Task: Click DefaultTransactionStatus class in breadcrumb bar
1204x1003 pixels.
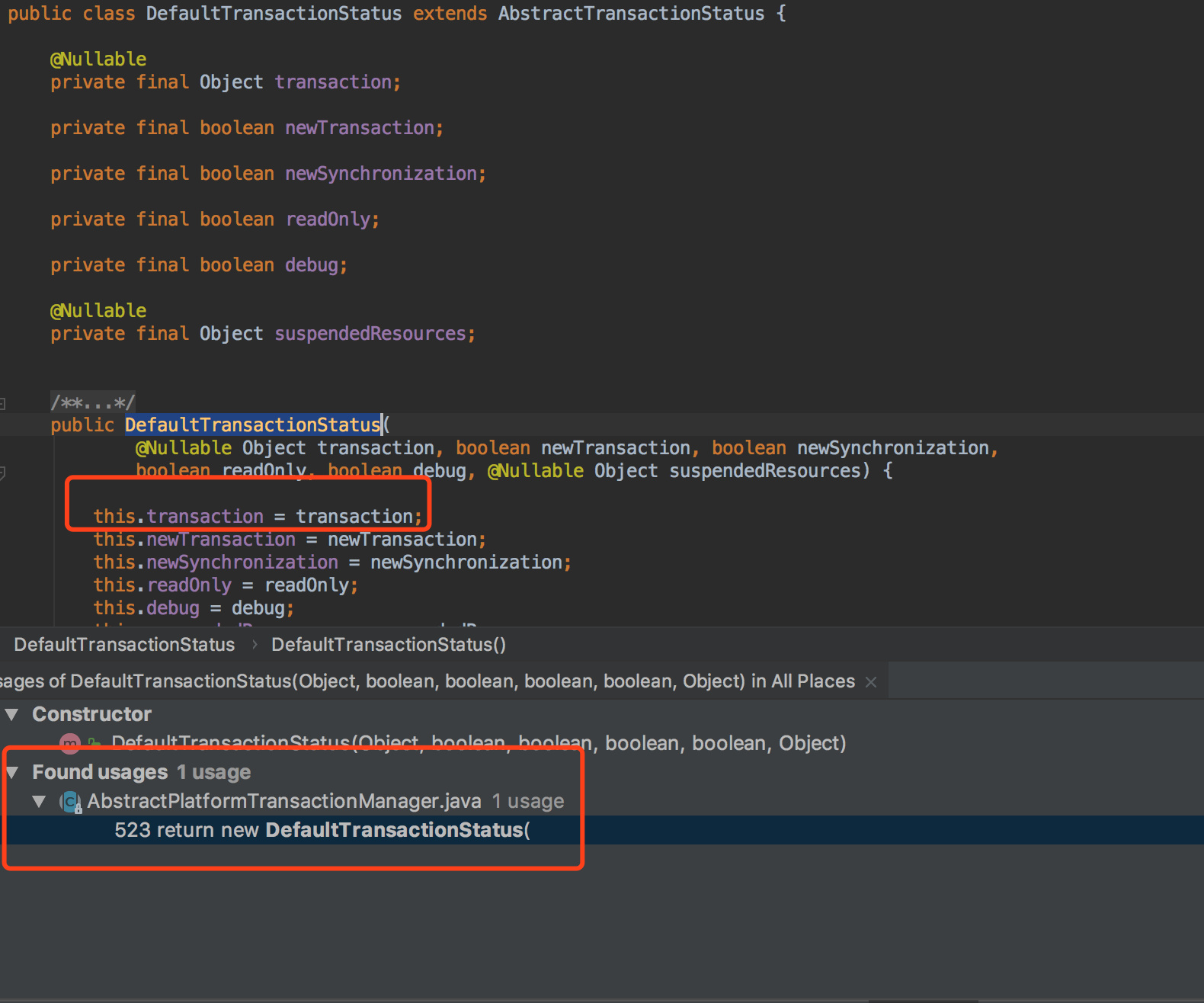Action: pyautogui.click(x=124, y=645)
